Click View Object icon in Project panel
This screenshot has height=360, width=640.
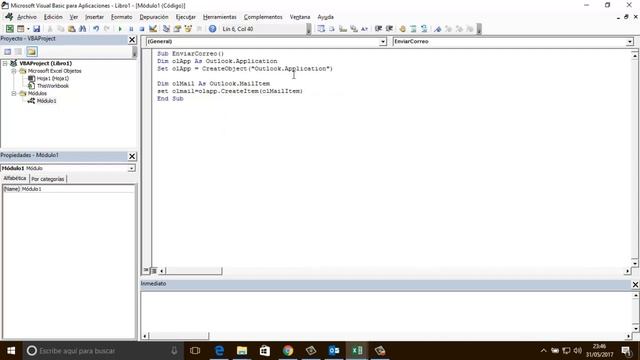click(x=18, y=51)
